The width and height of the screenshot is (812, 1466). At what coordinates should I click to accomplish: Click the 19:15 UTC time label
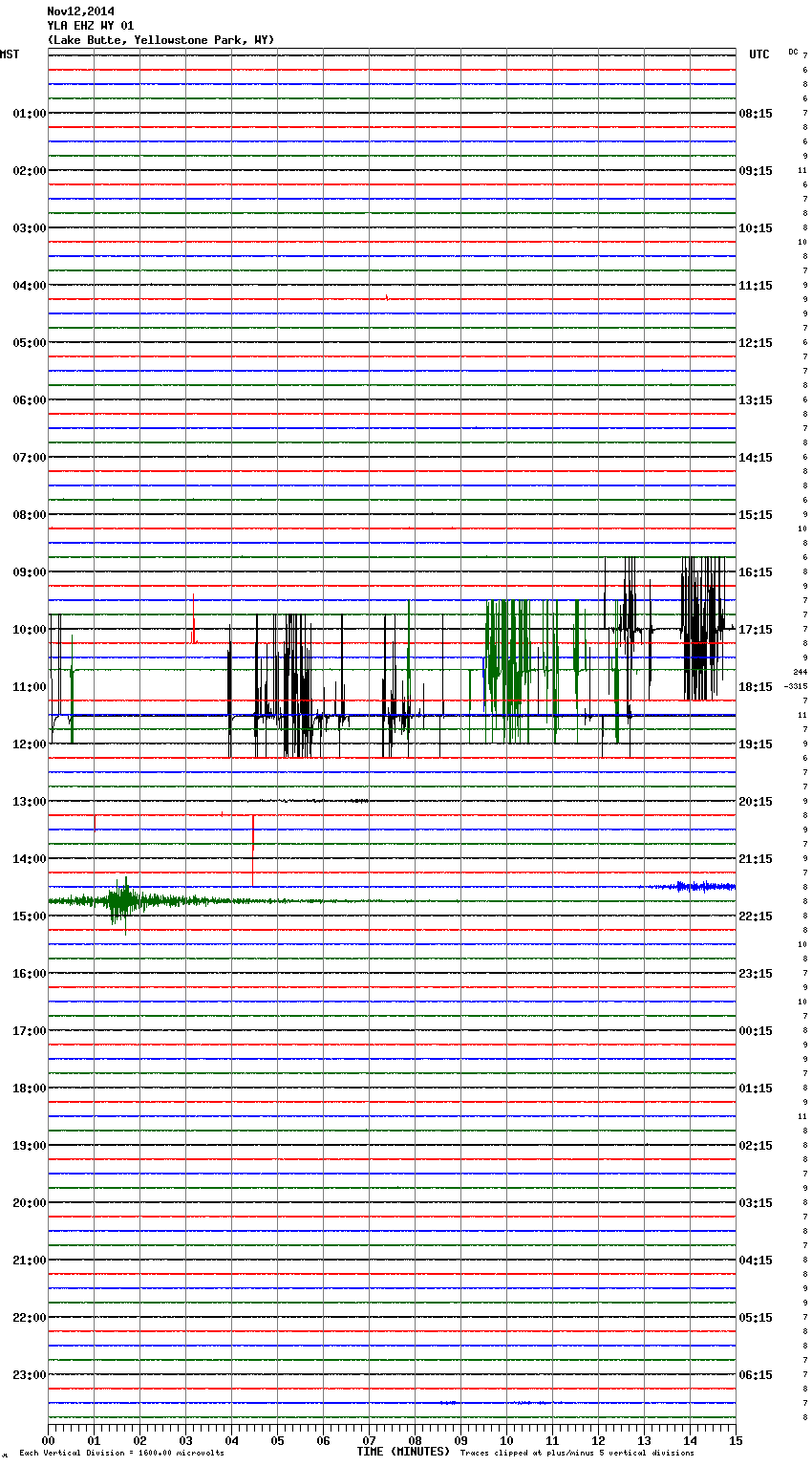coord(756,744)
